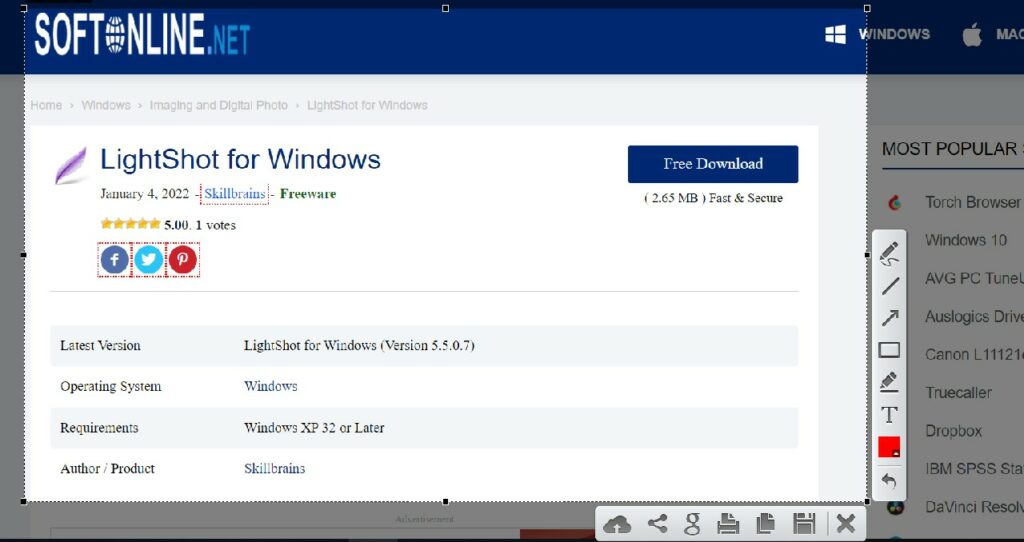Viewport: 1024px width, 542px height.
Task: Open Auslogics Driver popular item
Action: click(974, 317)
